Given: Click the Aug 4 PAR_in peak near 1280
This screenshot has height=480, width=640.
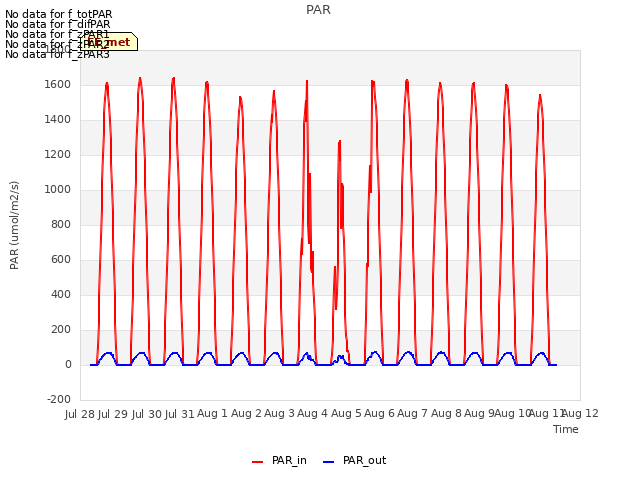Looking at the screenshot, I should pyautogui.click(x=339, y=142).
